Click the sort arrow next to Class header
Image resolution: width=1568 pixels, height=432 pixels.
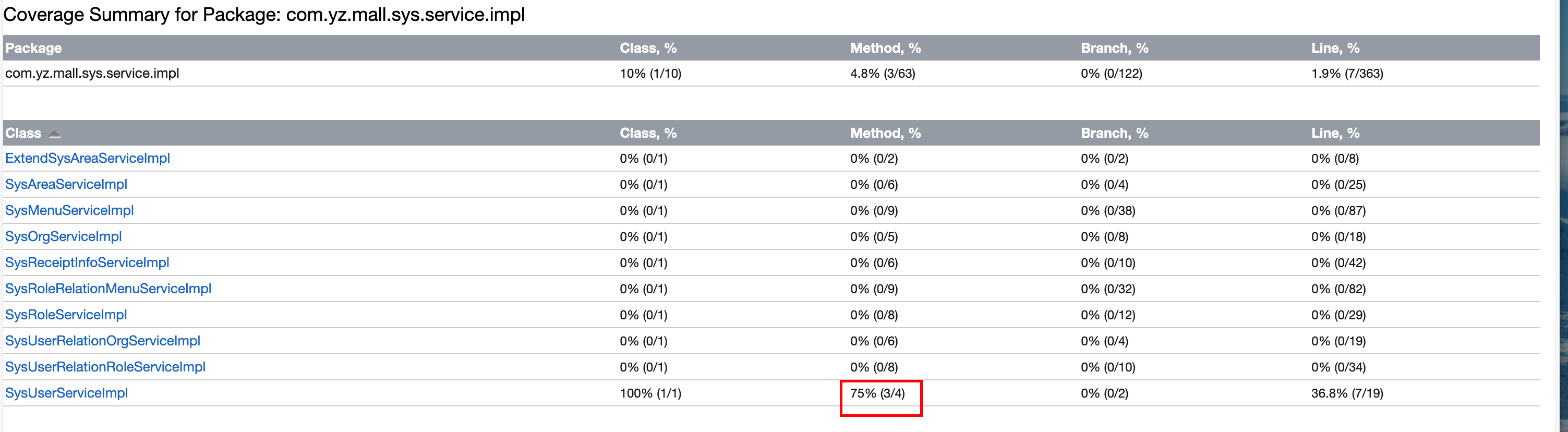point(55,135)
